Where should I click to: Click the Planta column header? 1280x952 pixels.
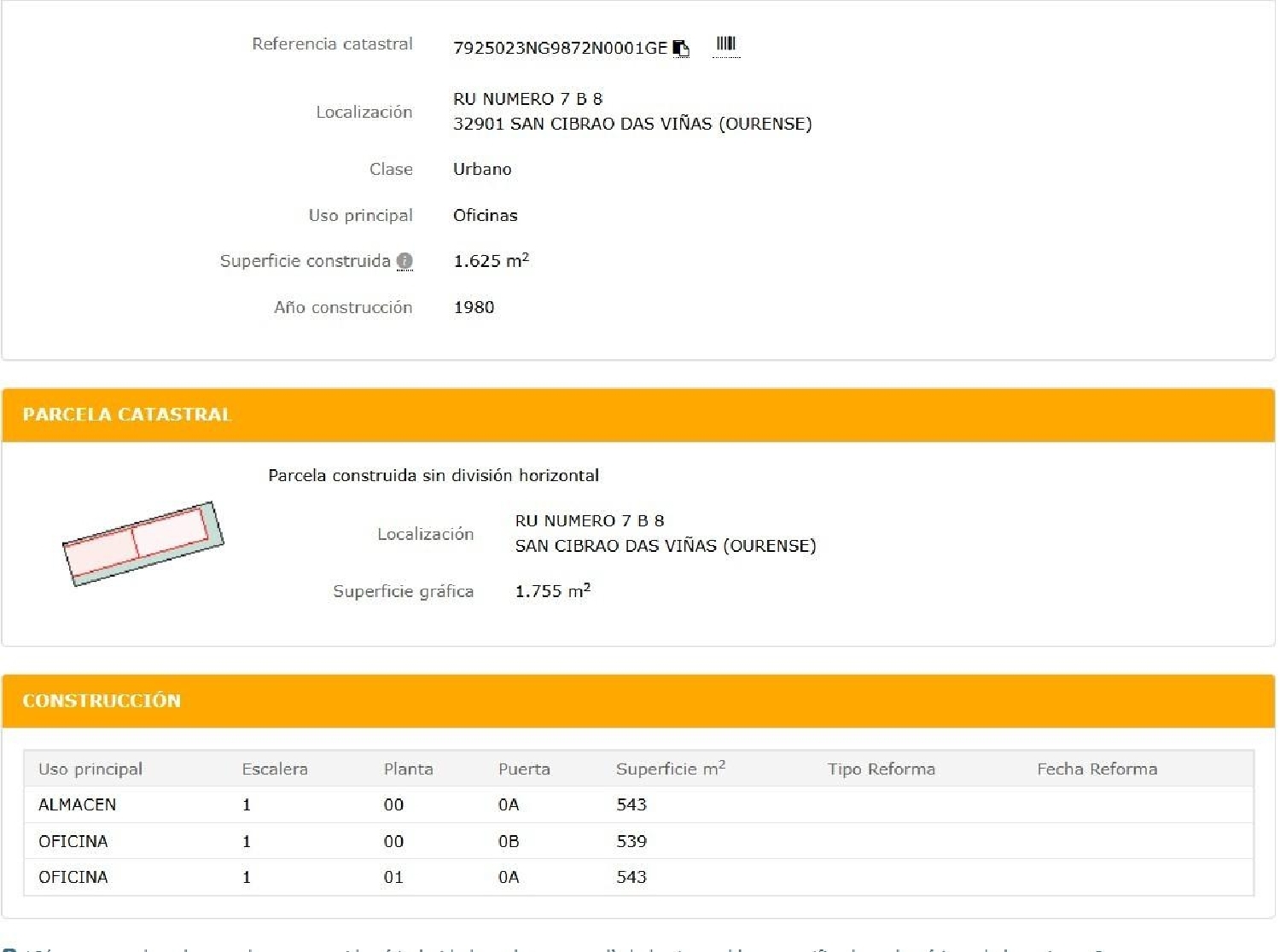tap(408, 769)
